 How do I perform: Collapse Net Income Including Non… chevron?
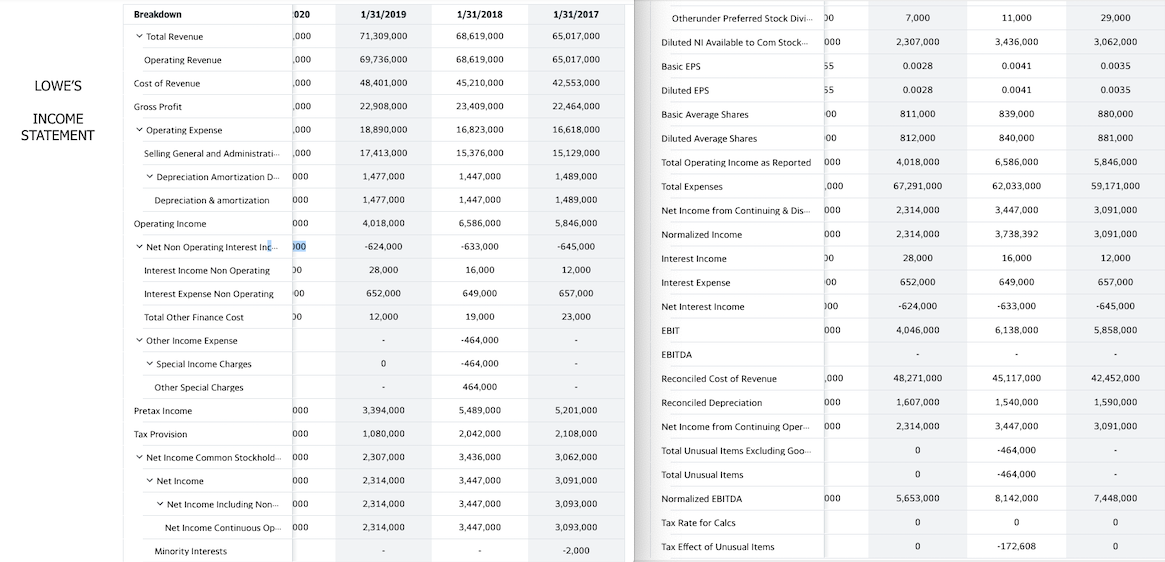[x=160, y=504]
